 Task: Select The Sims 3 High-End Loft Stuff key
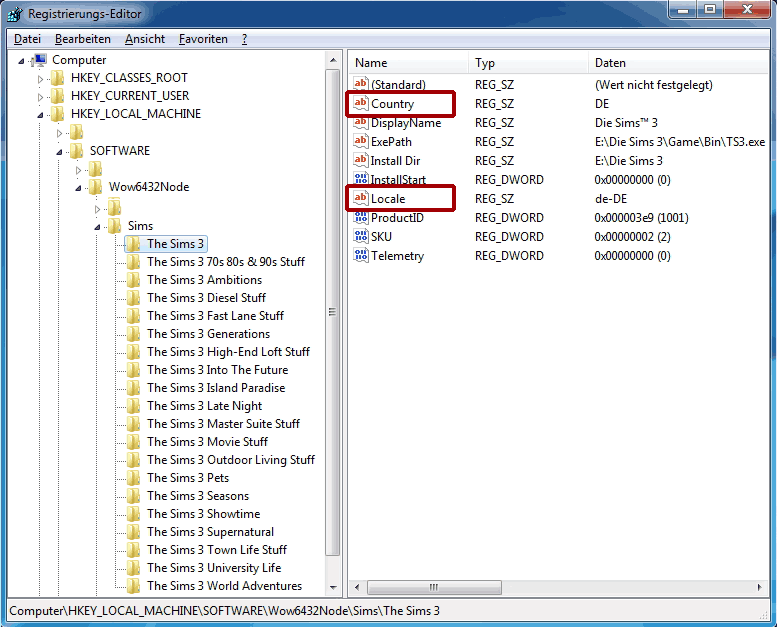[x=228, y=352]
